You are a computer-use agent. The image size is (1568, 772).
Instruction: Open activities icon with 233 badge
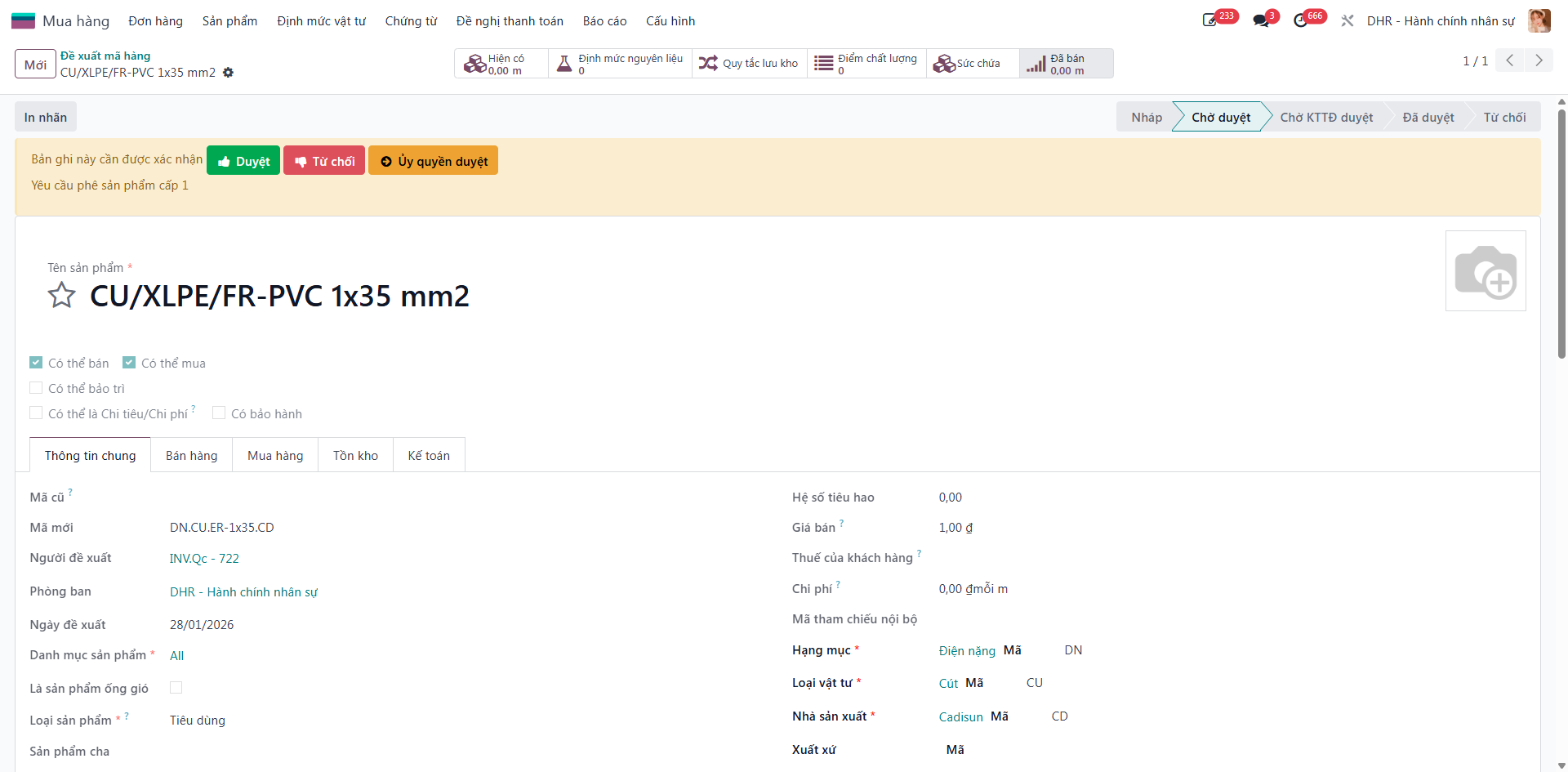click(x=1210, y=20)
